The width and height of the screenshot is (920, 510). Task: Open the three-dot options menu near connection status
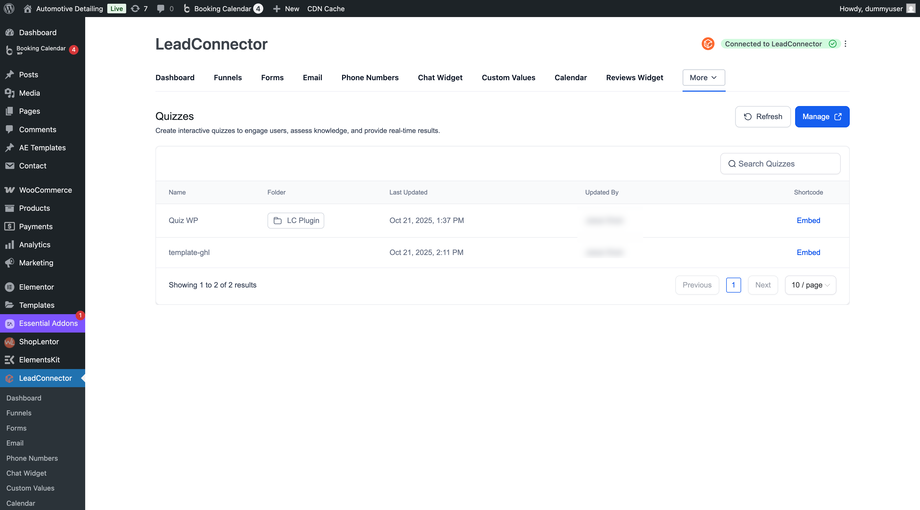pos(845,44)
